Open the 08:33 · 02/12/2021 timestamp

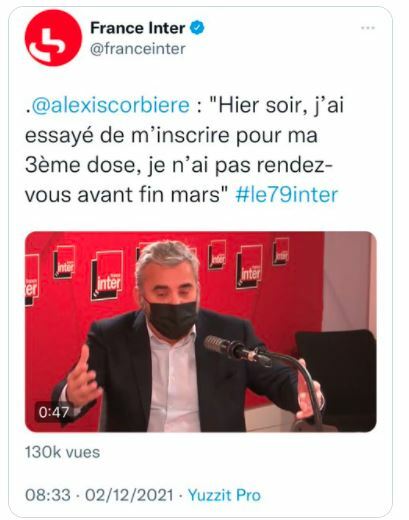(99, 495)
